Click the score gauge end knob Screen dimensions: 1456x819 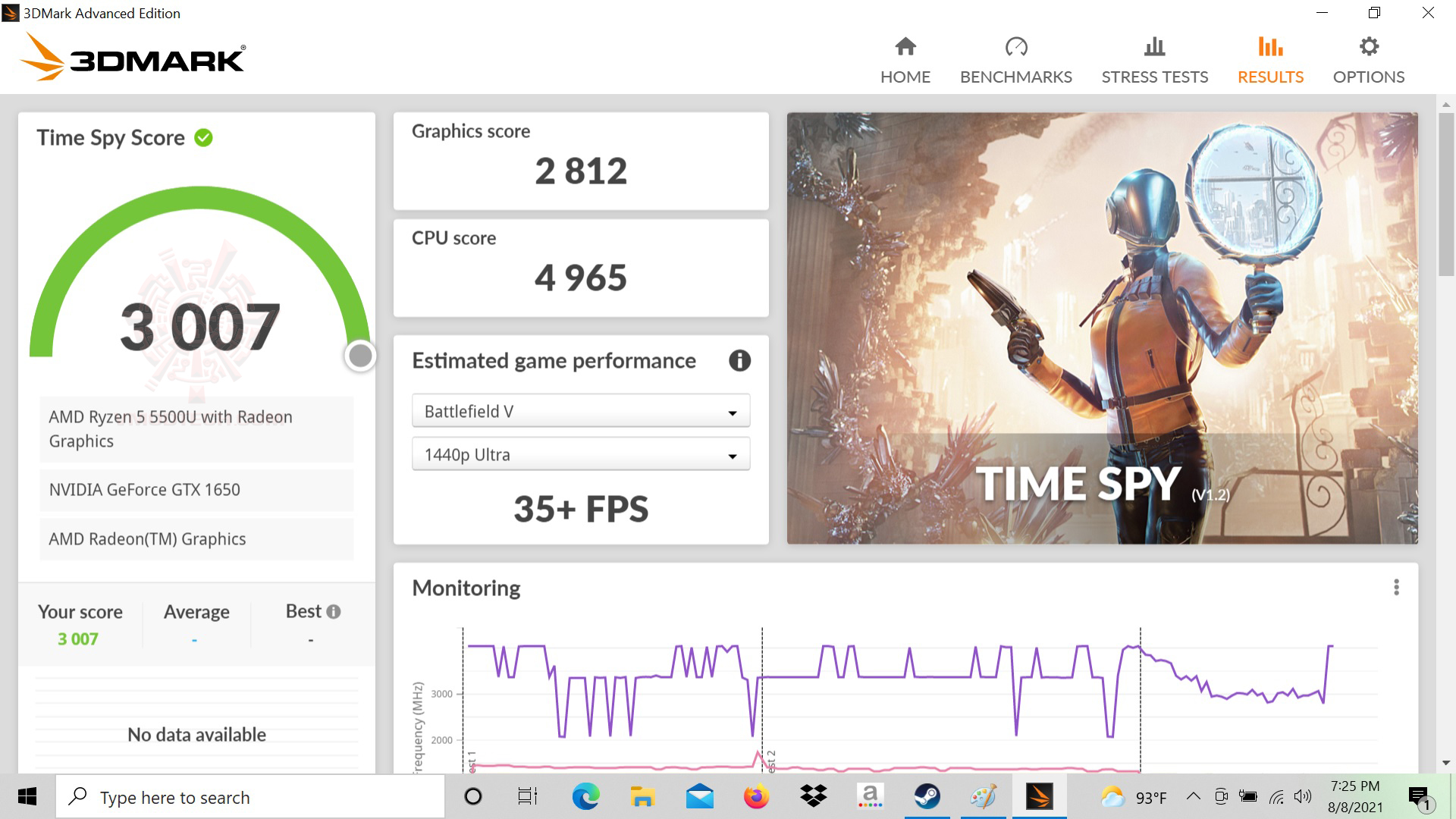point(360,355)
